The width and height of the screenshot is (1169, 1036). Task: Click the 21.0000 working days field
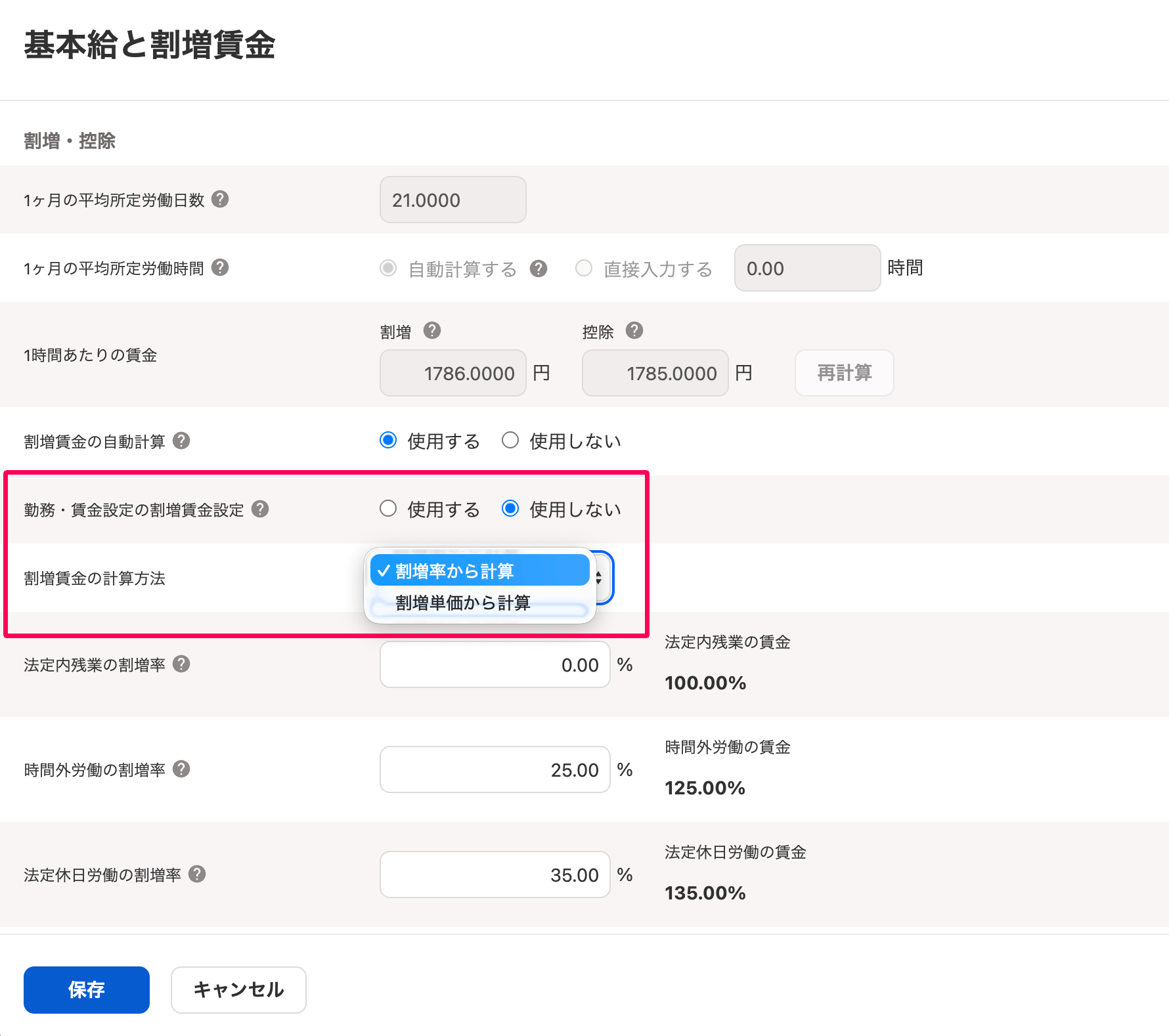click(x=453, y=200)
